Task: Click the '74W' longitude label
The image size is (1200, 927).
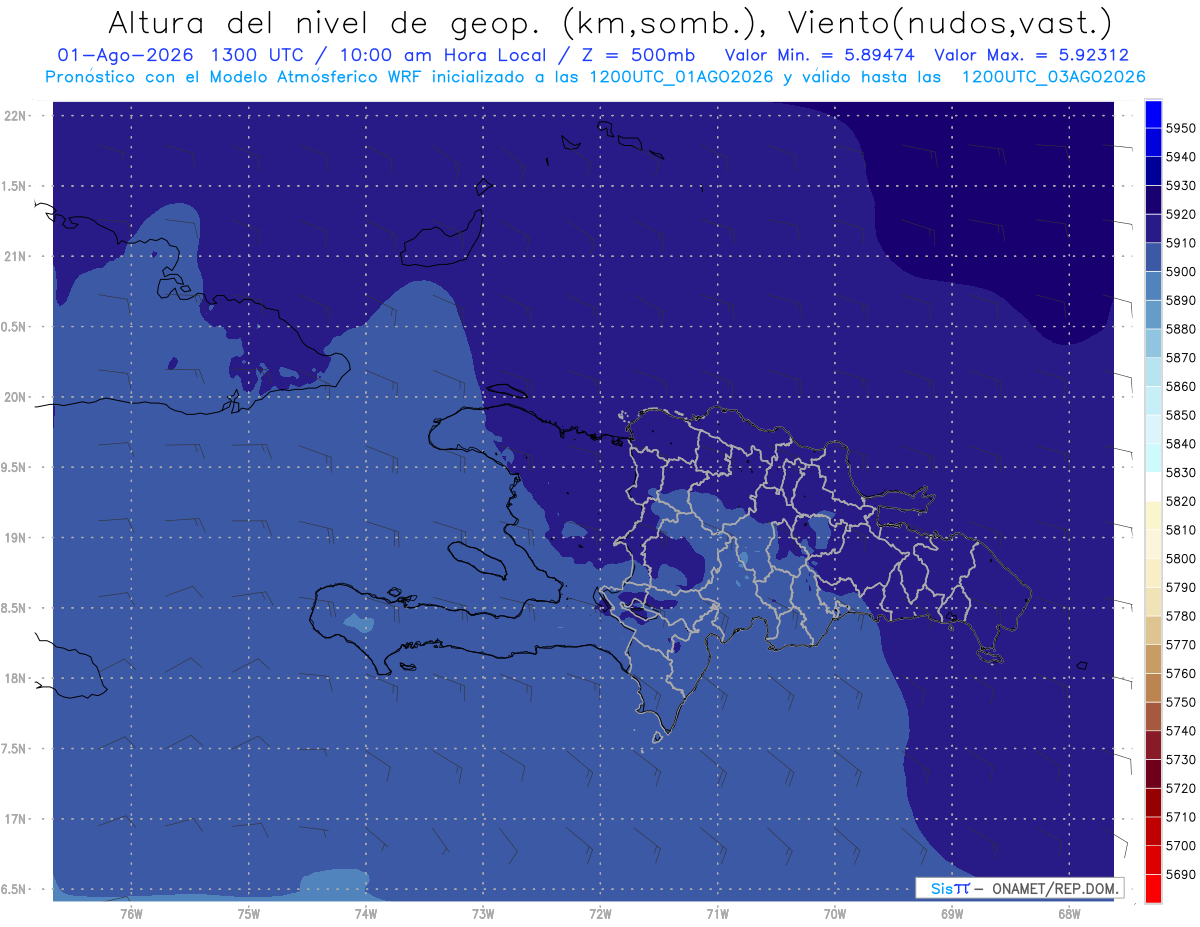Action: click(x=365, y=914)
